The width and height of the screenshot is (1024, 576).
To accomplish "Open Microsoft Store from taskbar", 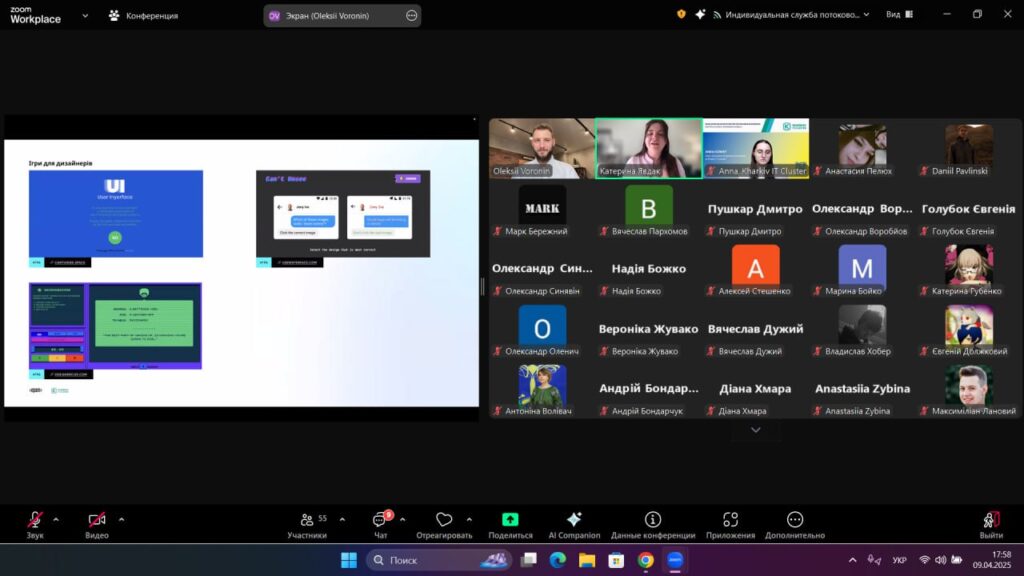I will coord(616,560).
